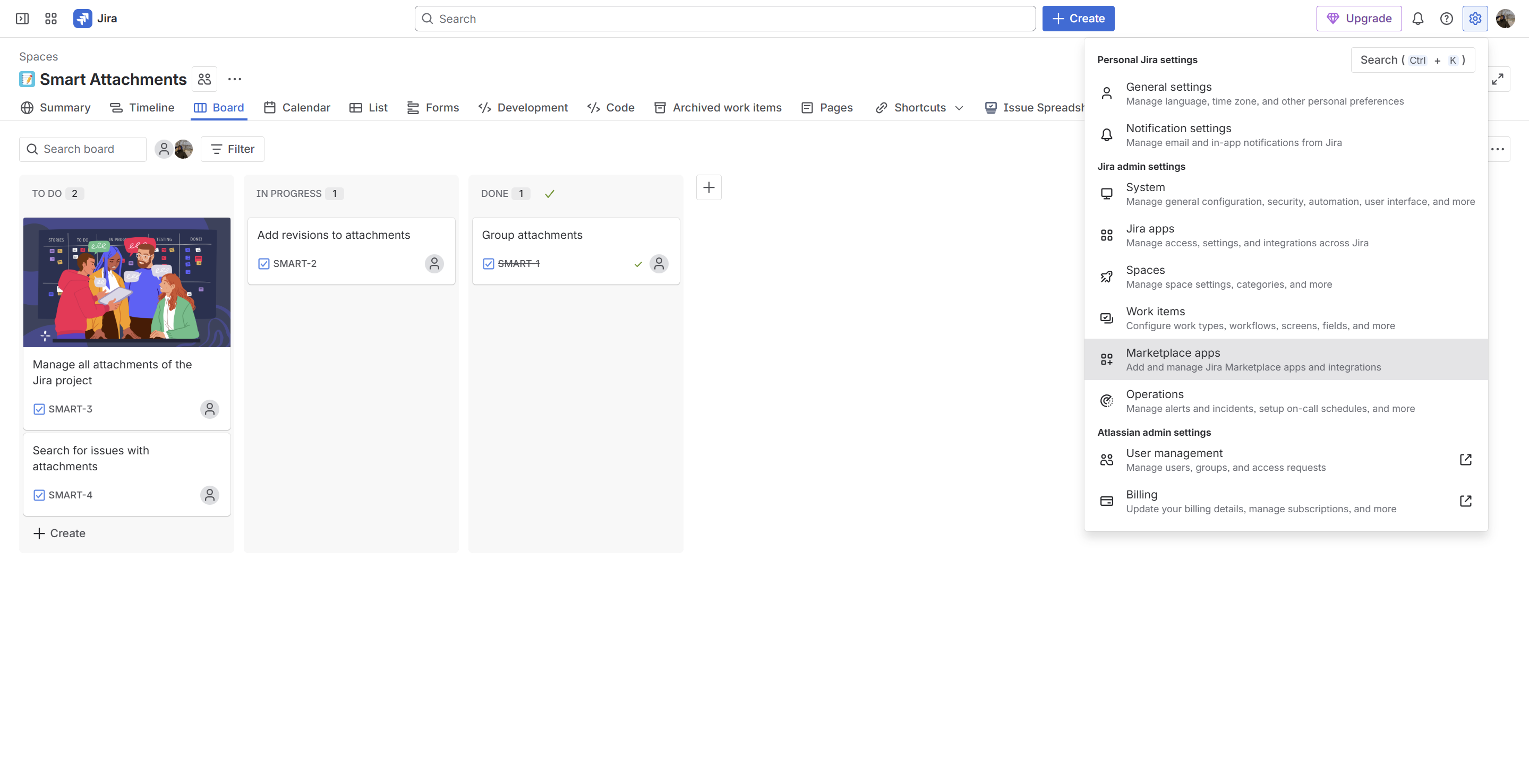1529x784 pixels.
Task: Expand the Shortcuts dropdown chevron
Action: tap(959, 108)
